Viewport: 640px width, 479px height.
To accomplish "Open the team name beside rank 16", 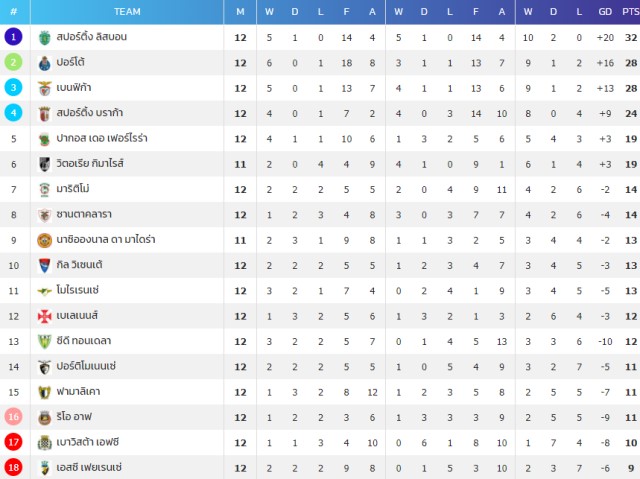I will (74, 417).
